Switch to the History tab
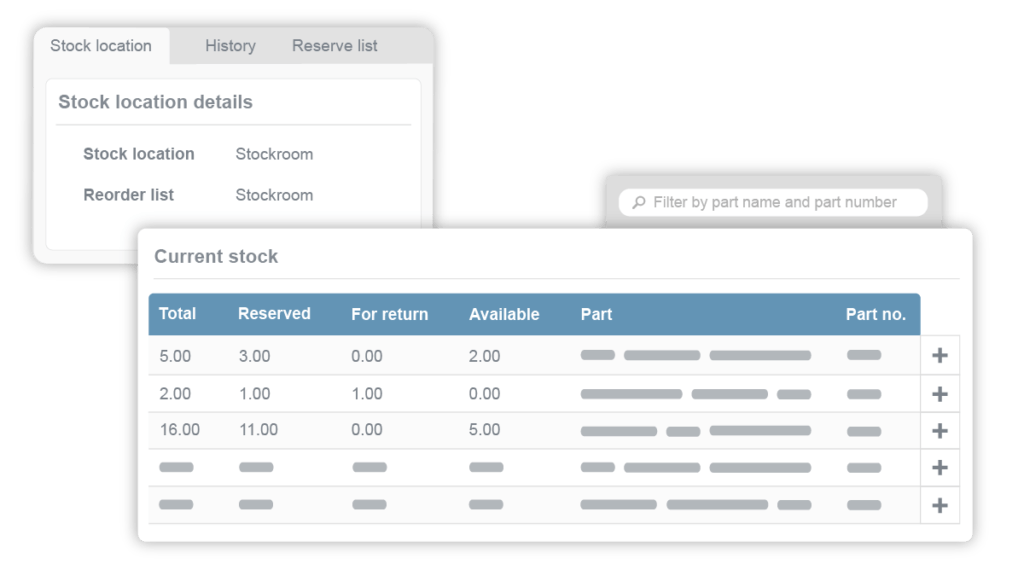Viewport: 1024px width, 576px height. point(229,46)
